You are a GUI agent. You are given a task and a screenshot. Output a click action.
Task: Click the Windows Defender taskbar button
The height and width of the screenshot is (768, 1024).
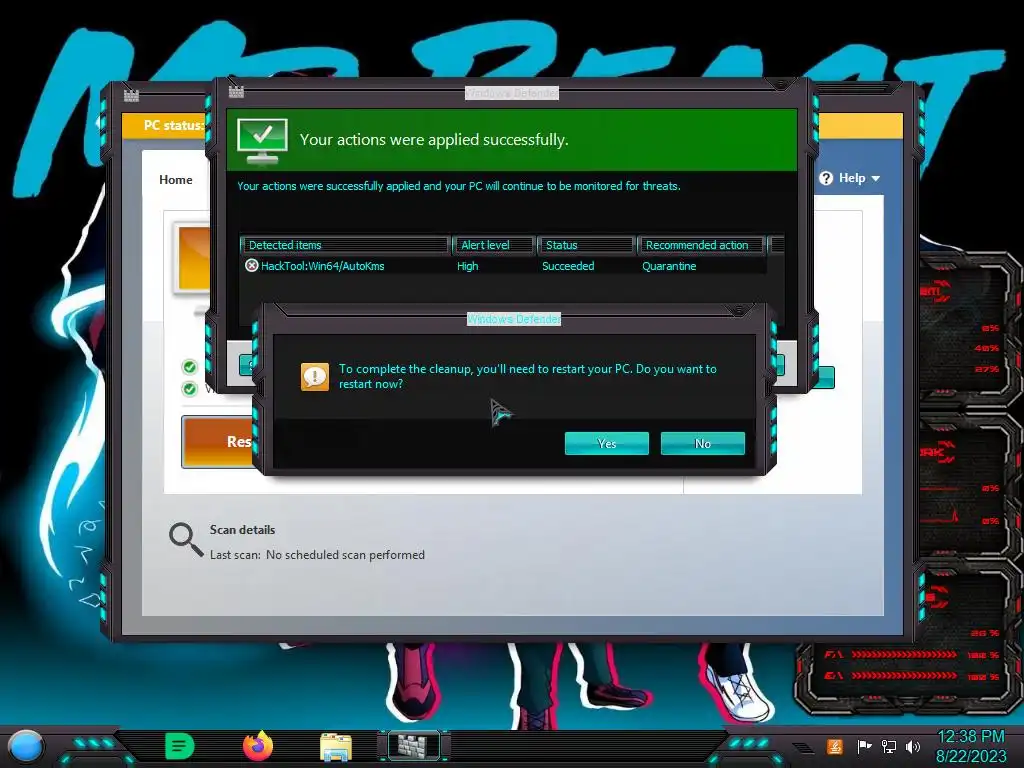click(414, 746)
